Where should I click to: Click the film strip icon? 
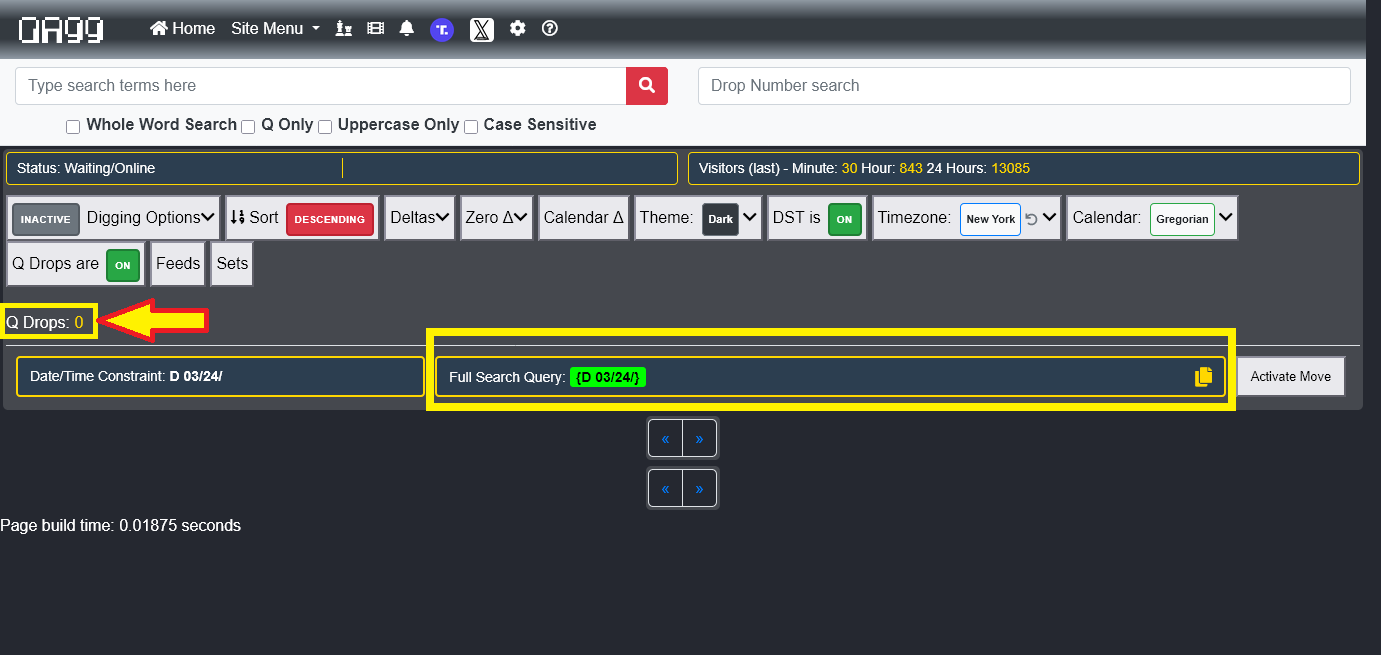point(375,29)
